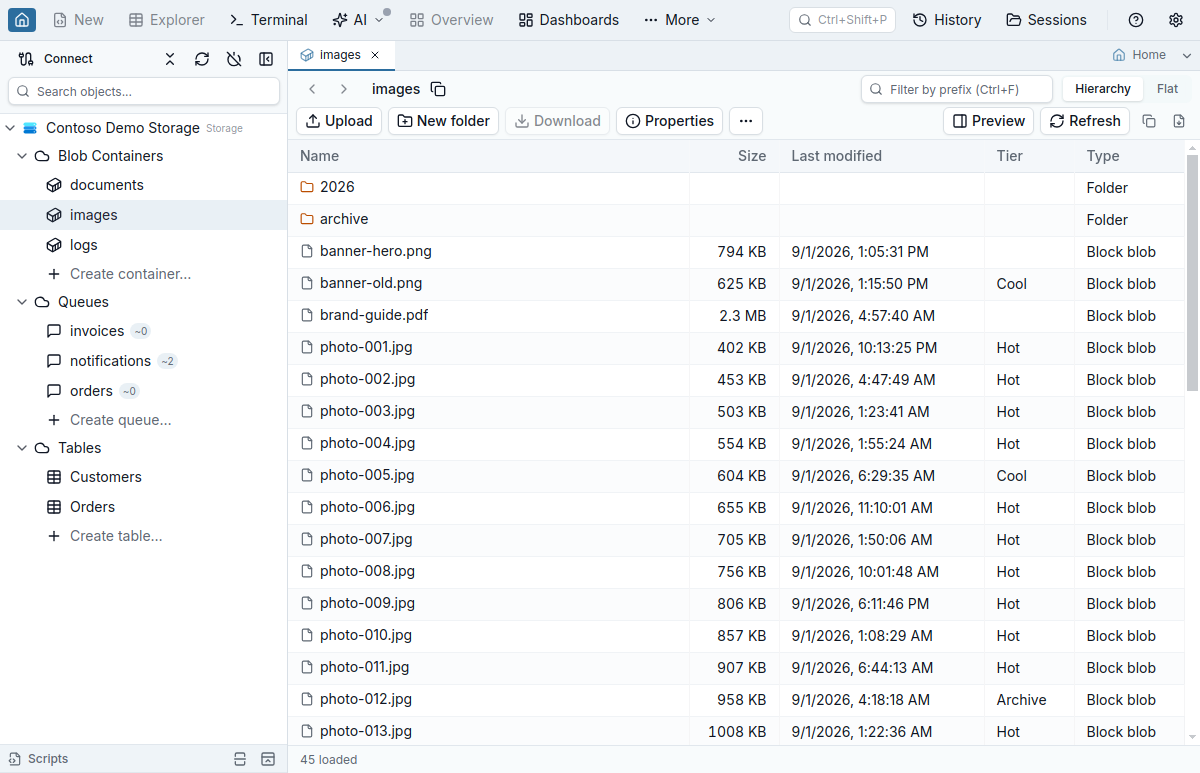The width and height of the screenshot is (1200, 773).
Task: Click the Contoso Demo Storage icon
Action: coord(30,128)
